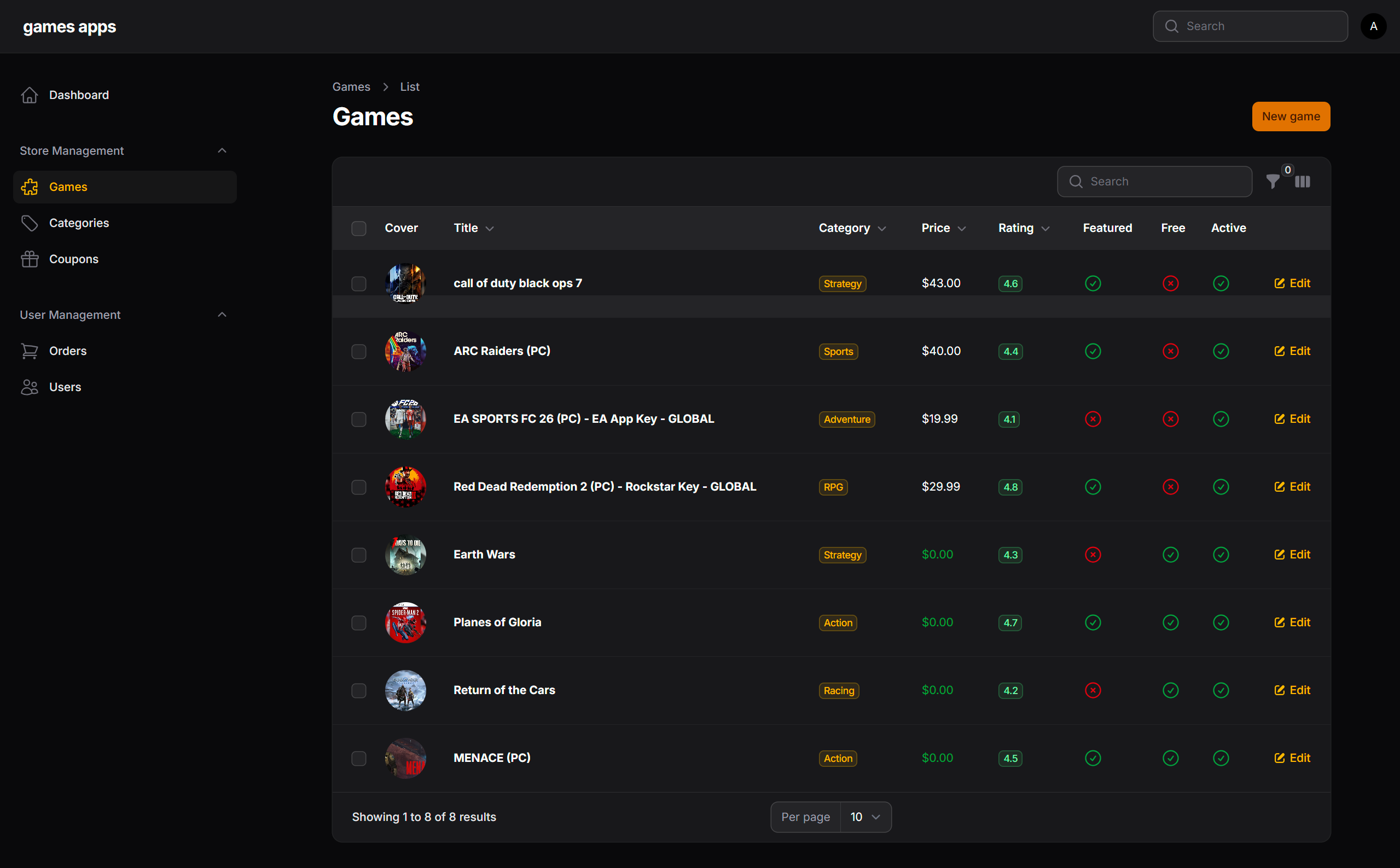Click the toggle columns icon
Screen dimensions: 1400x868
point(1303,182)
